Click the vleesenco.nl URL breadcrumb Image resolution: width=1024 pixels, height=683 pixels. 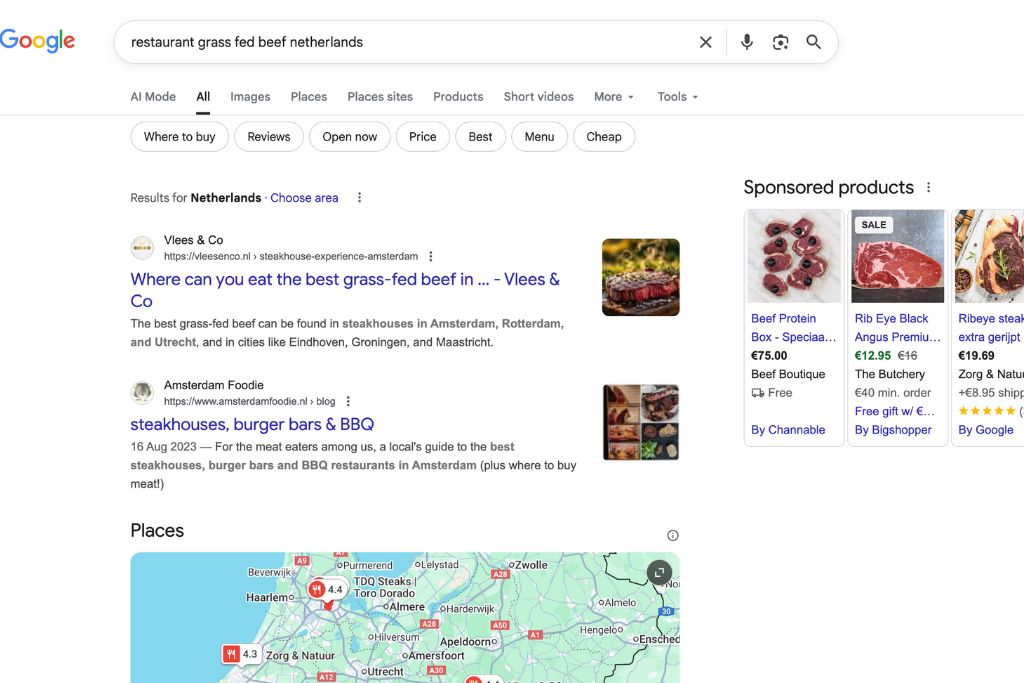[291, 257]
